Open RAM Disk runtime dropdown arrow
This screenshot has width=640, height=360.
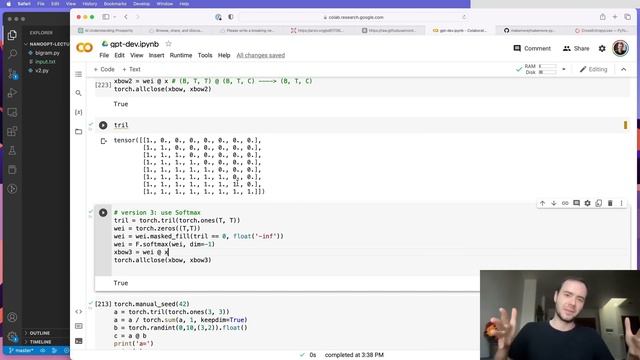point(564,69)
